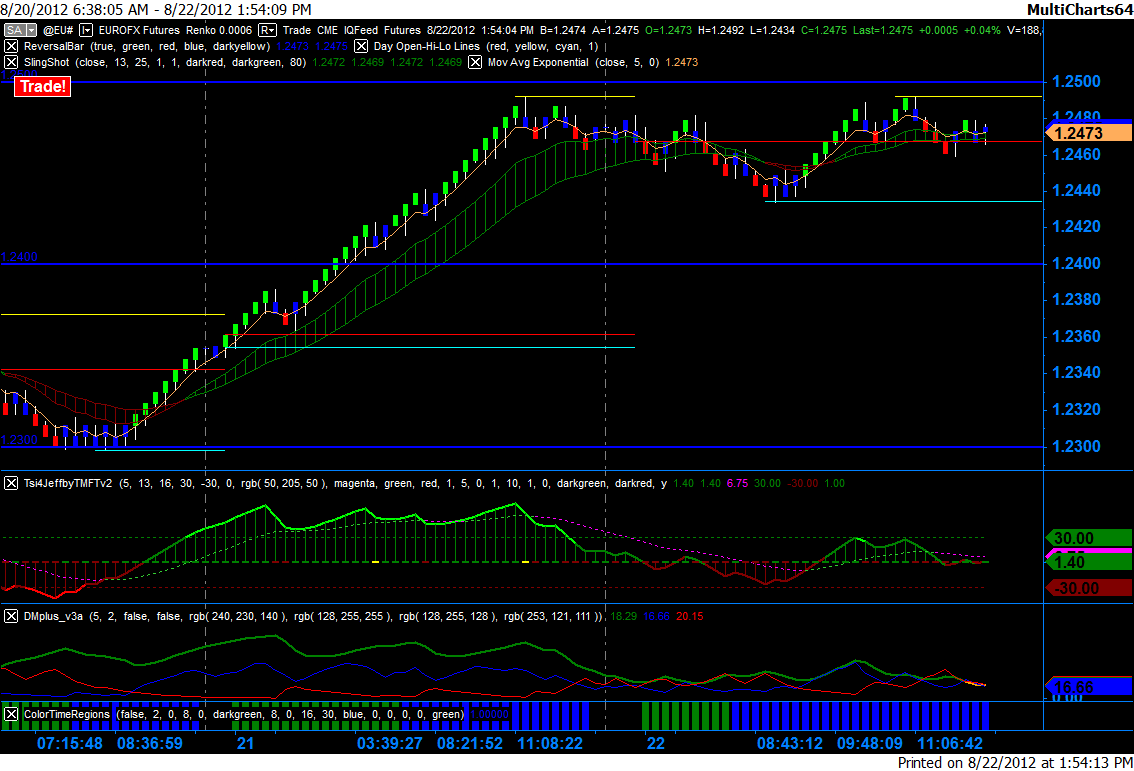Image resolution: width=1134 pixels, height=771 pixels.
Task: Toggle the Day Open-Hi-Lo Lines checkbox
Action: pos(361,46)
